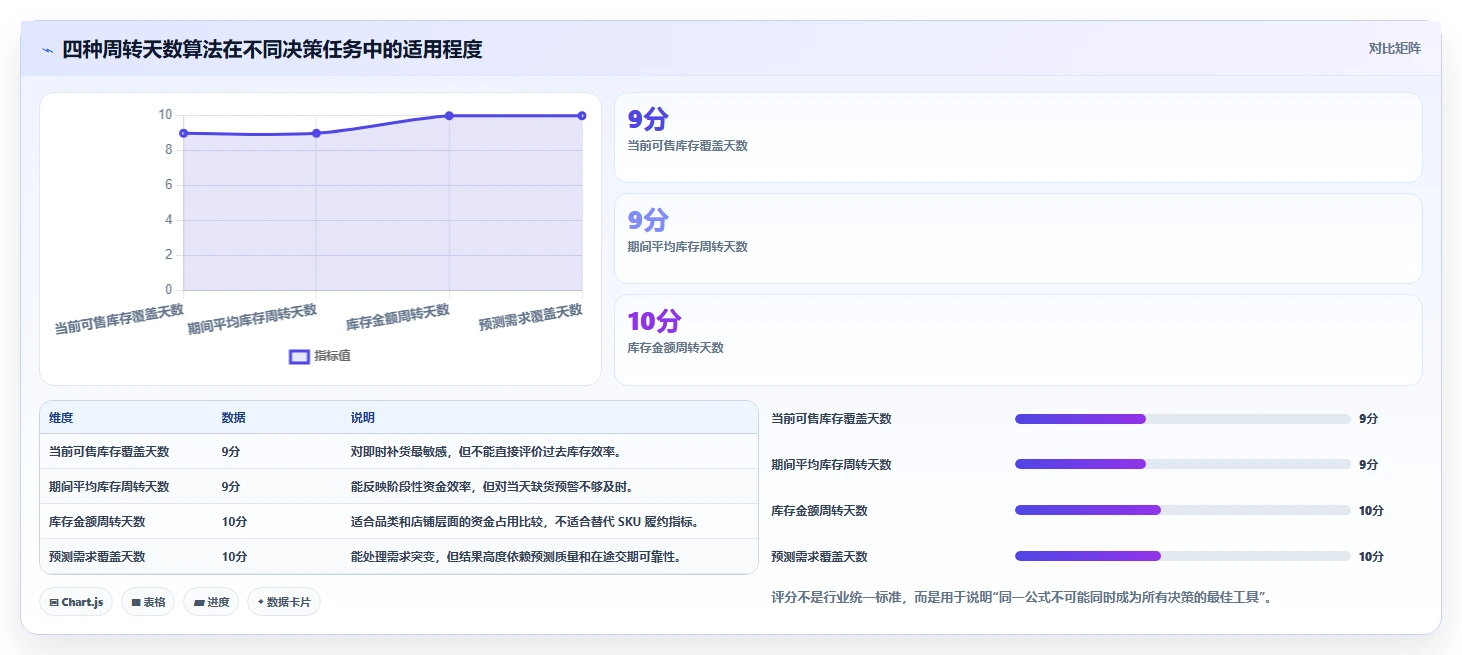
Task: Open the 10分 库存金额周转天数 card
Action: [1018, 340]
